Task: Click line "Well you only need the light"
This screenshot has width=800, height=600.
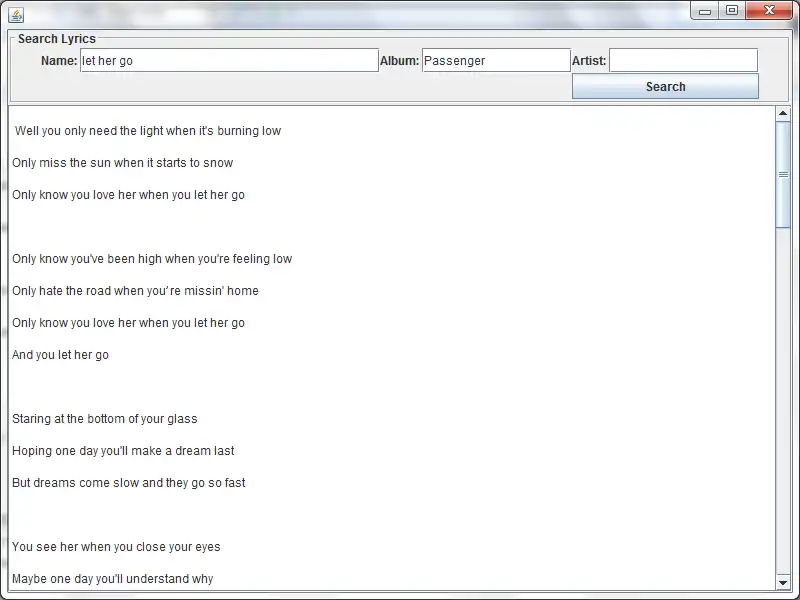Action: (x=148, y=131)
